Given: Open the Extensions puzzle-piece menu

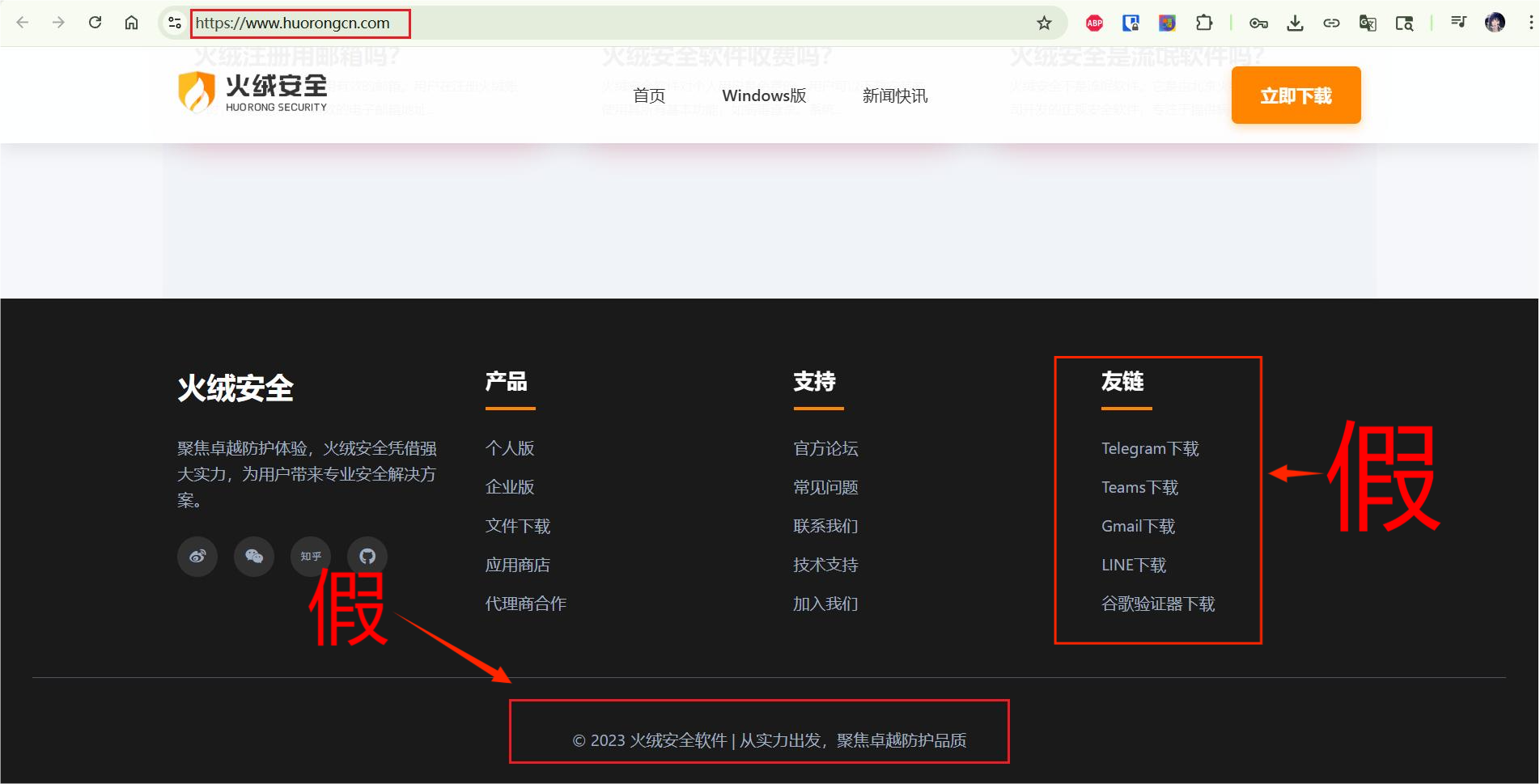Looking at the screenshot, I should (1203, 23).
